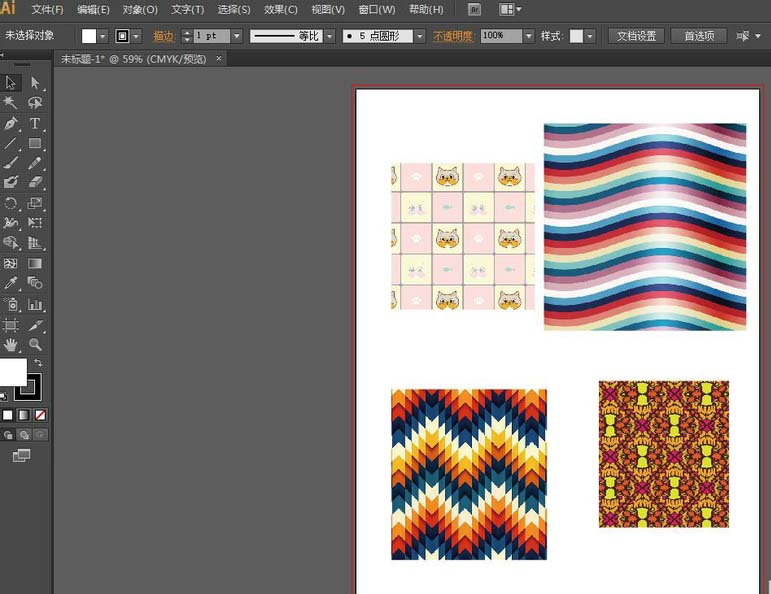Select the Type tool
Screen dimensions: 771x594
[35, 124]
